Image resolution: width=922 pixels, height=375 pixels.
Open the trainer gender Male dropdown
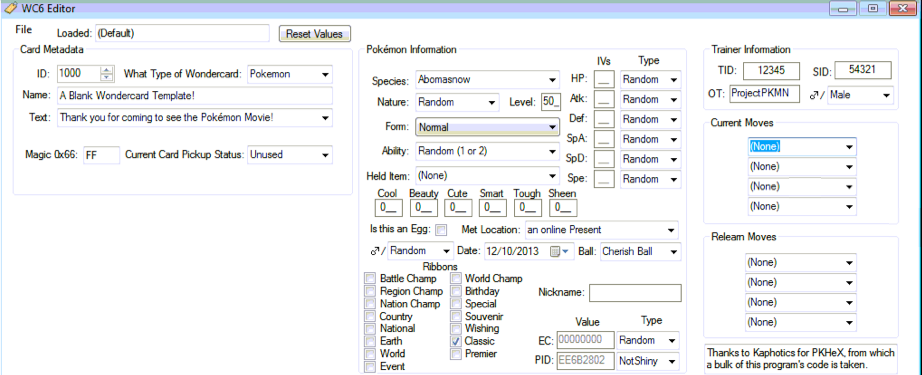click(860, 95)
